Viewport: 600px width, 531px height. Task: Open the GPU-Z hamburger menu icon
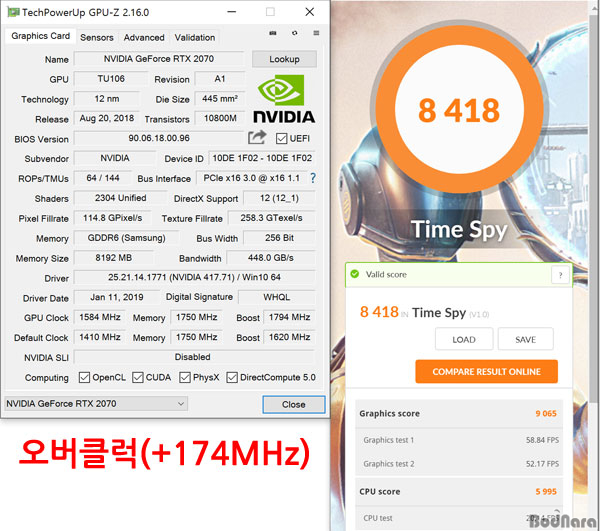[x=316, y=33]
